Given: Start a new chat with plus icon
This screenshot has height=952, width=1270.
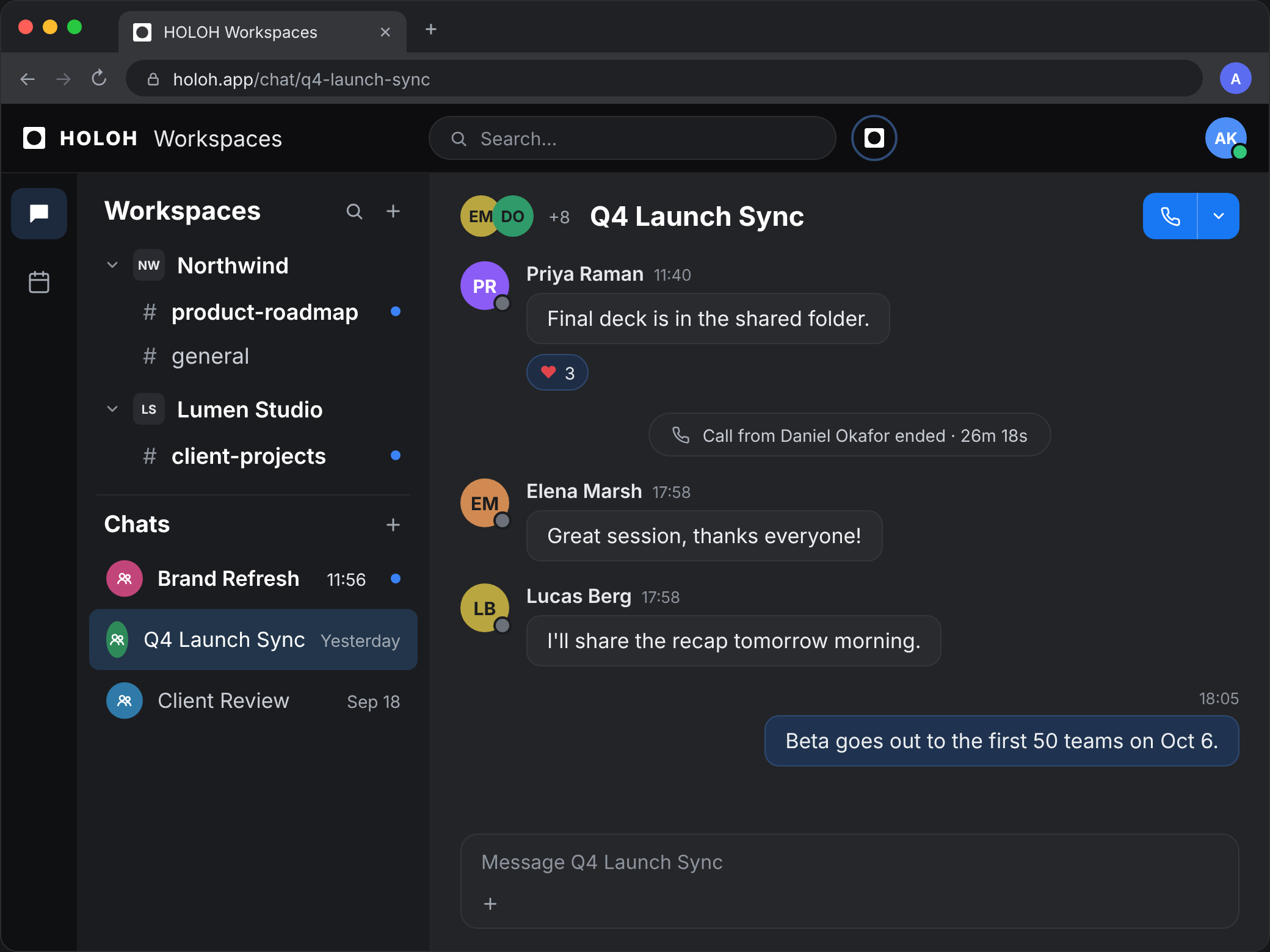Looking at the screenshot, I should click(x=393, y=525).
